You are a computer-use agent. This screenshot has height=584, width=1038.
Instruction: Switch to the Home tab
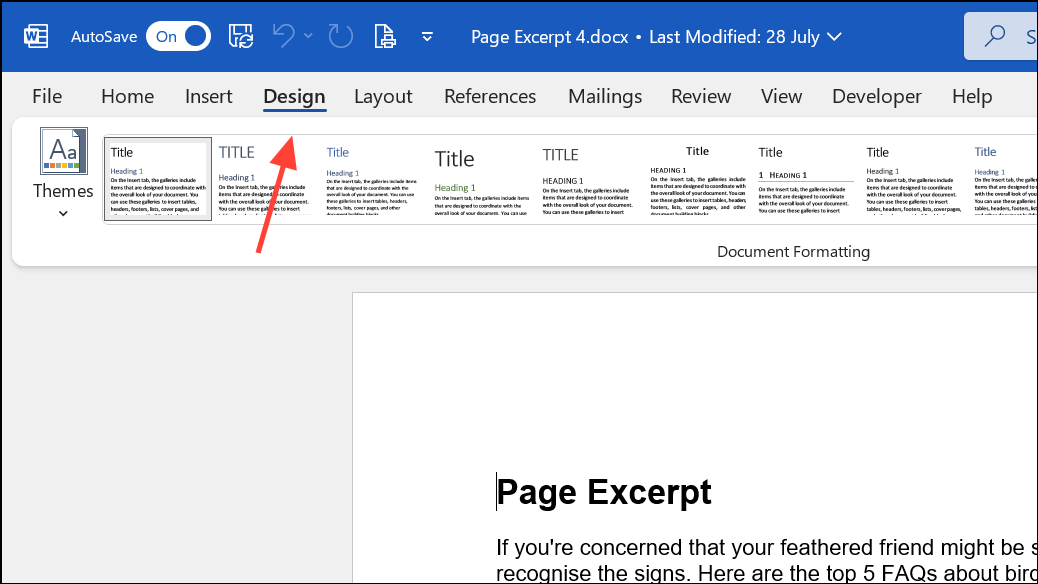127,96
